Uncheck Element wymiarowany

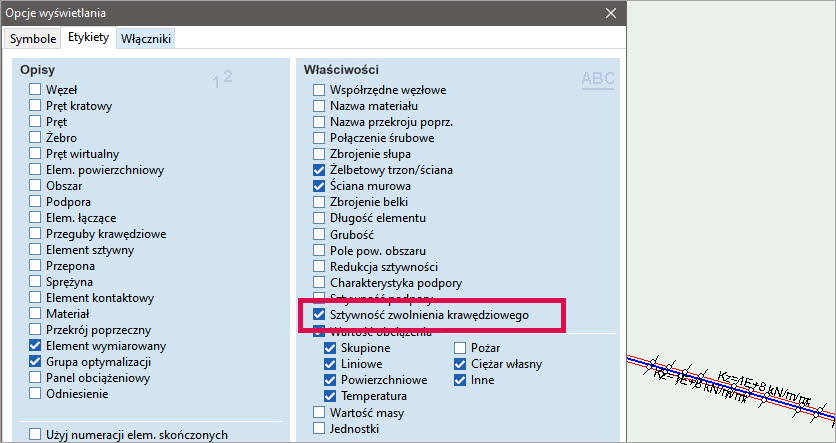click(36, 346)
